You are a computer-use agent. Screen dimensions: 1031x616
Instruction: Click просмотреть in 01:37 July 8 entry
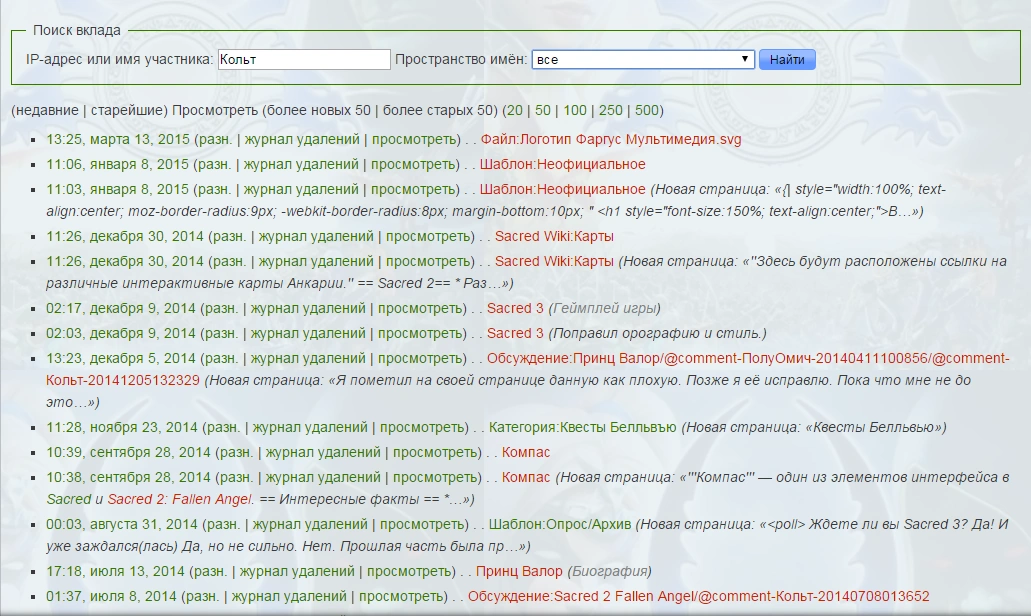tap(400, 596)
